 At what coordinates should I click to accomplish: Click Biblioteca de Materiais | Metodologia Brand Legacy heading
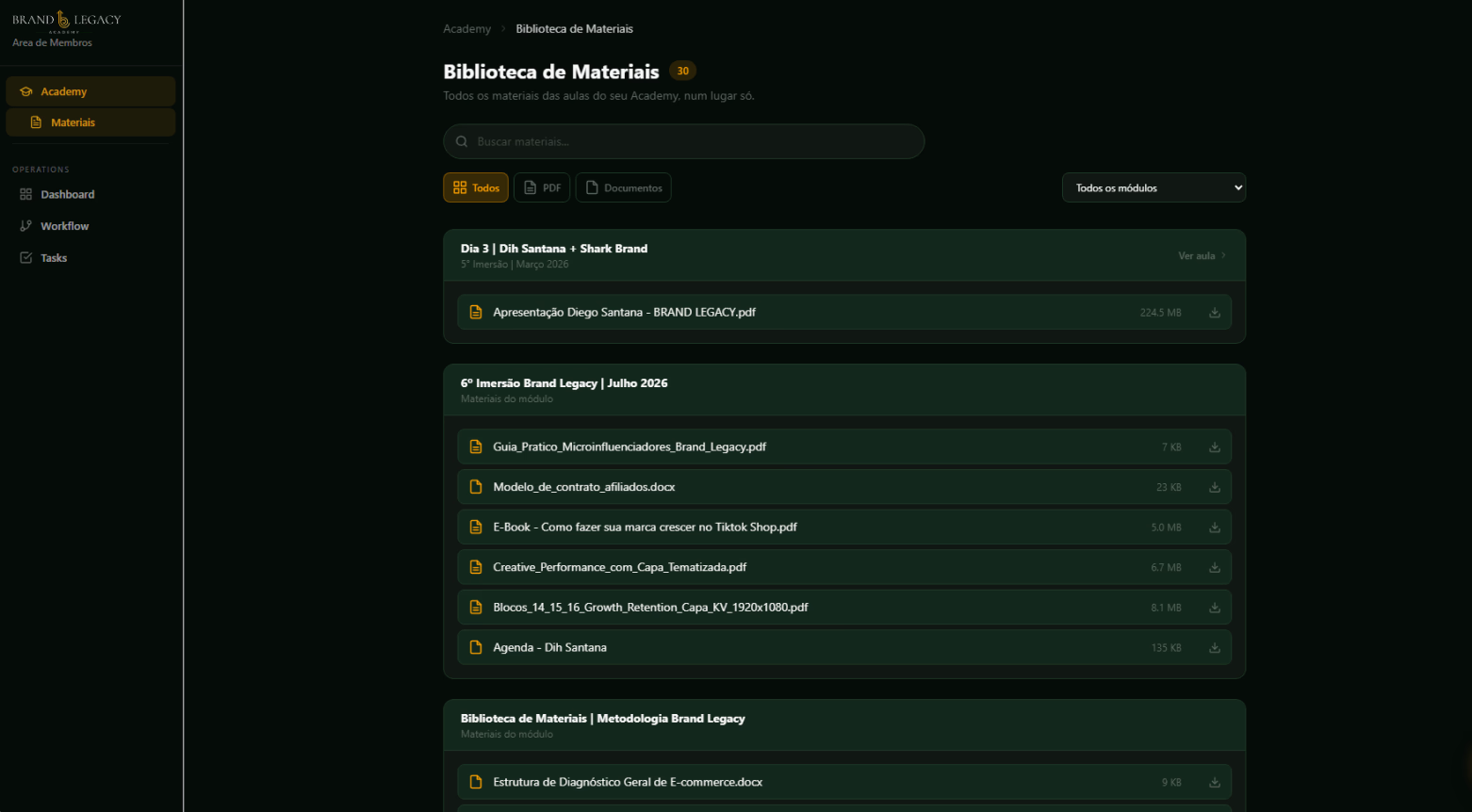[x=602, y=719]
